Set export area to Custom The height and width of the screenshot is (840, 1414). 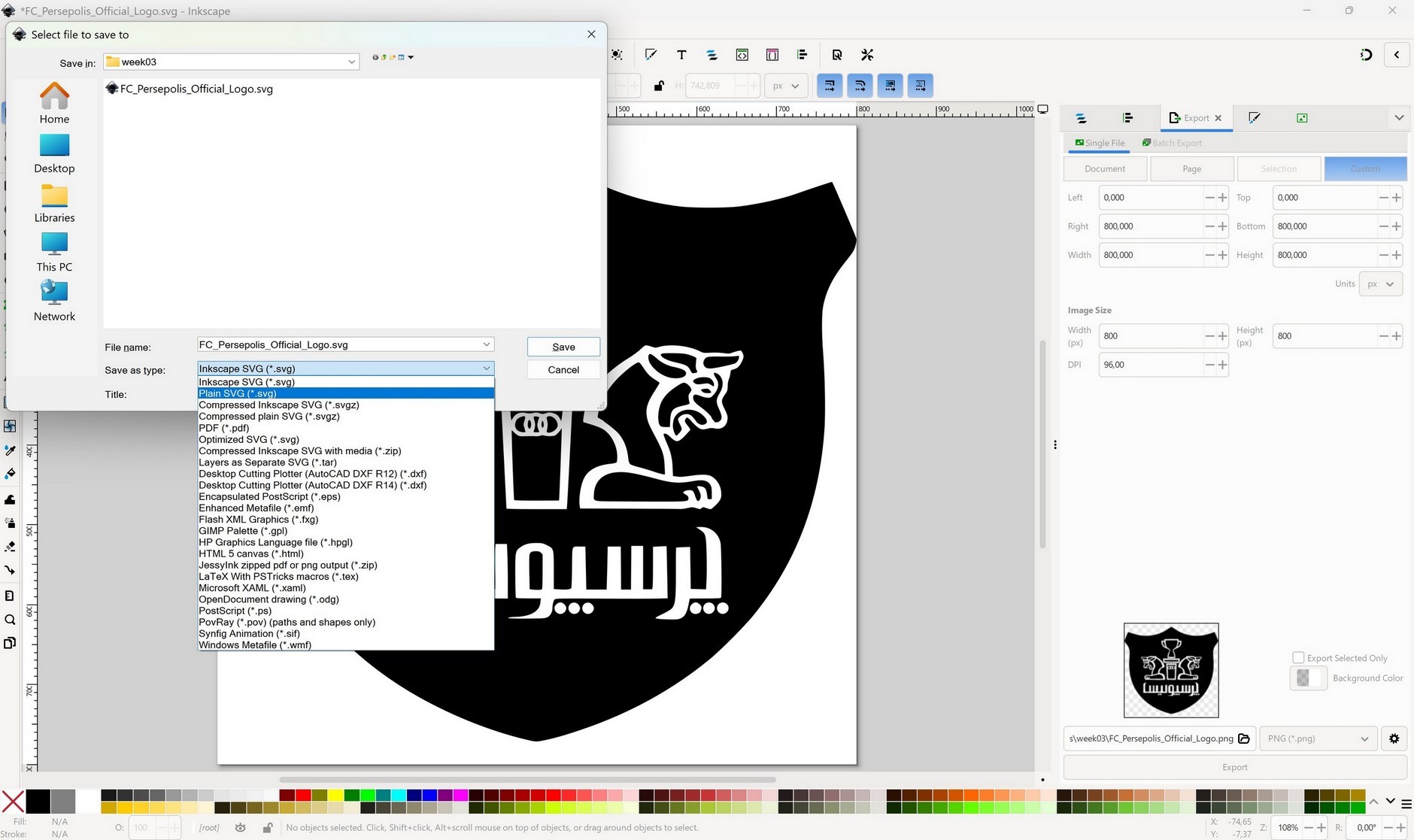(1365, 168)
